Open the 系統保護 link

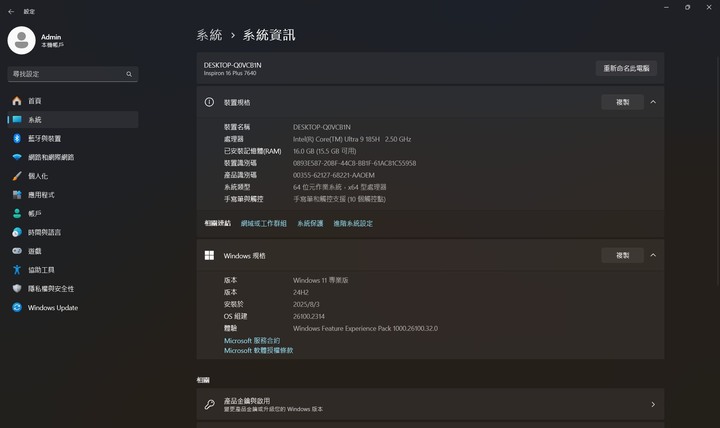[x=310, y=224]
